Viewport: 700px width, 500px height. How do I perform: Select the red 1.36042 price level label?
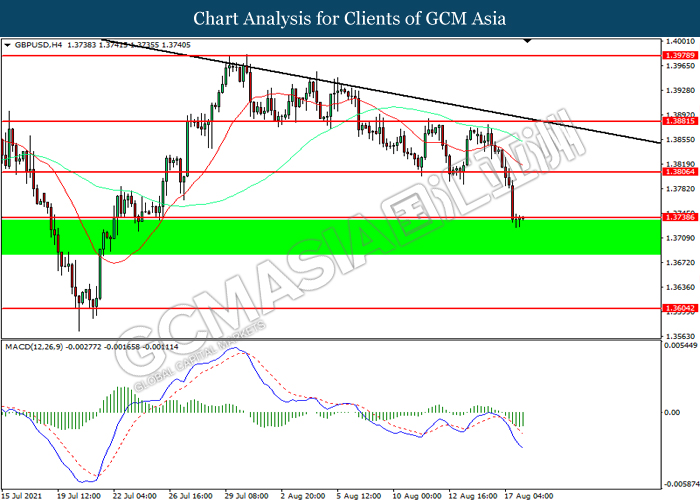point(680,308)
